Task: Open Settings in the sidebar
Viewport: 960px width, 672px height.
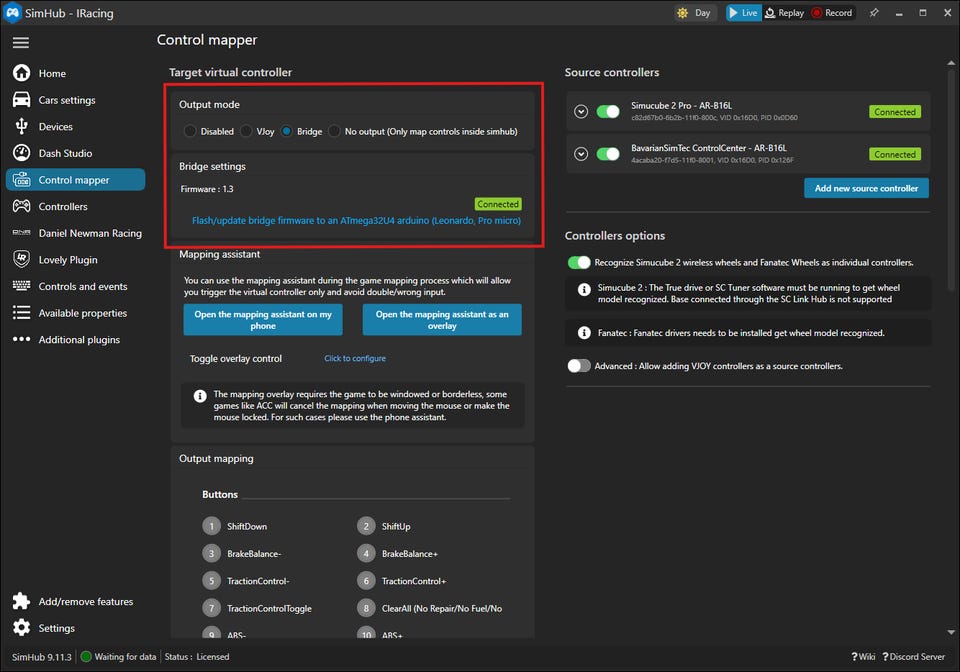Action: (x=56, y=628)
